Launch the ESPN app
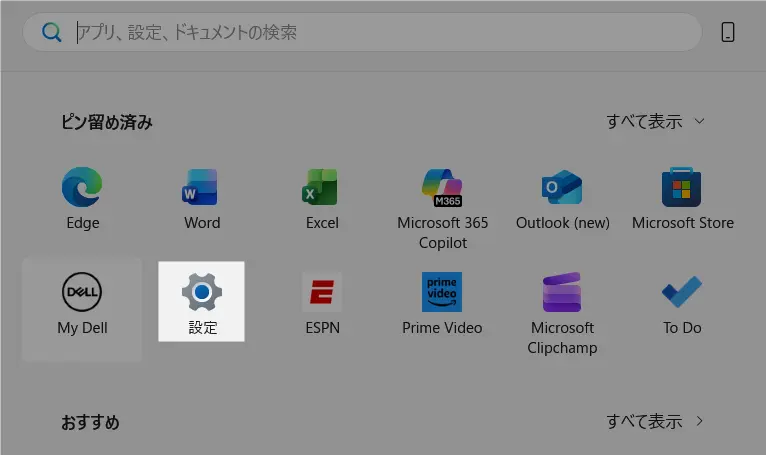Viewport: 766px width, 455px height. tap(322, 304)
